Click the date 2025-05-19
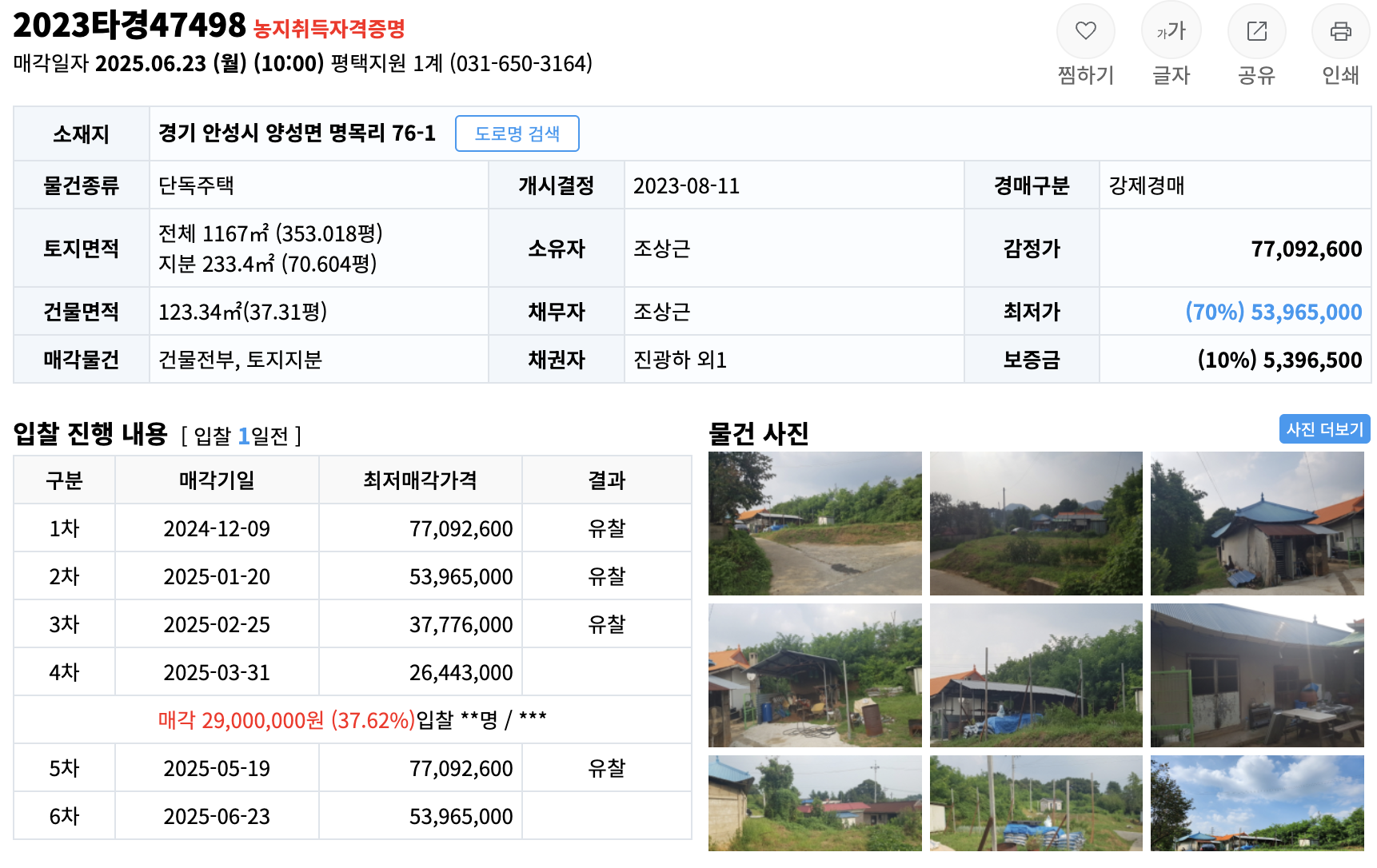This screenshot has width=1377, height=868. coord(217,768)
